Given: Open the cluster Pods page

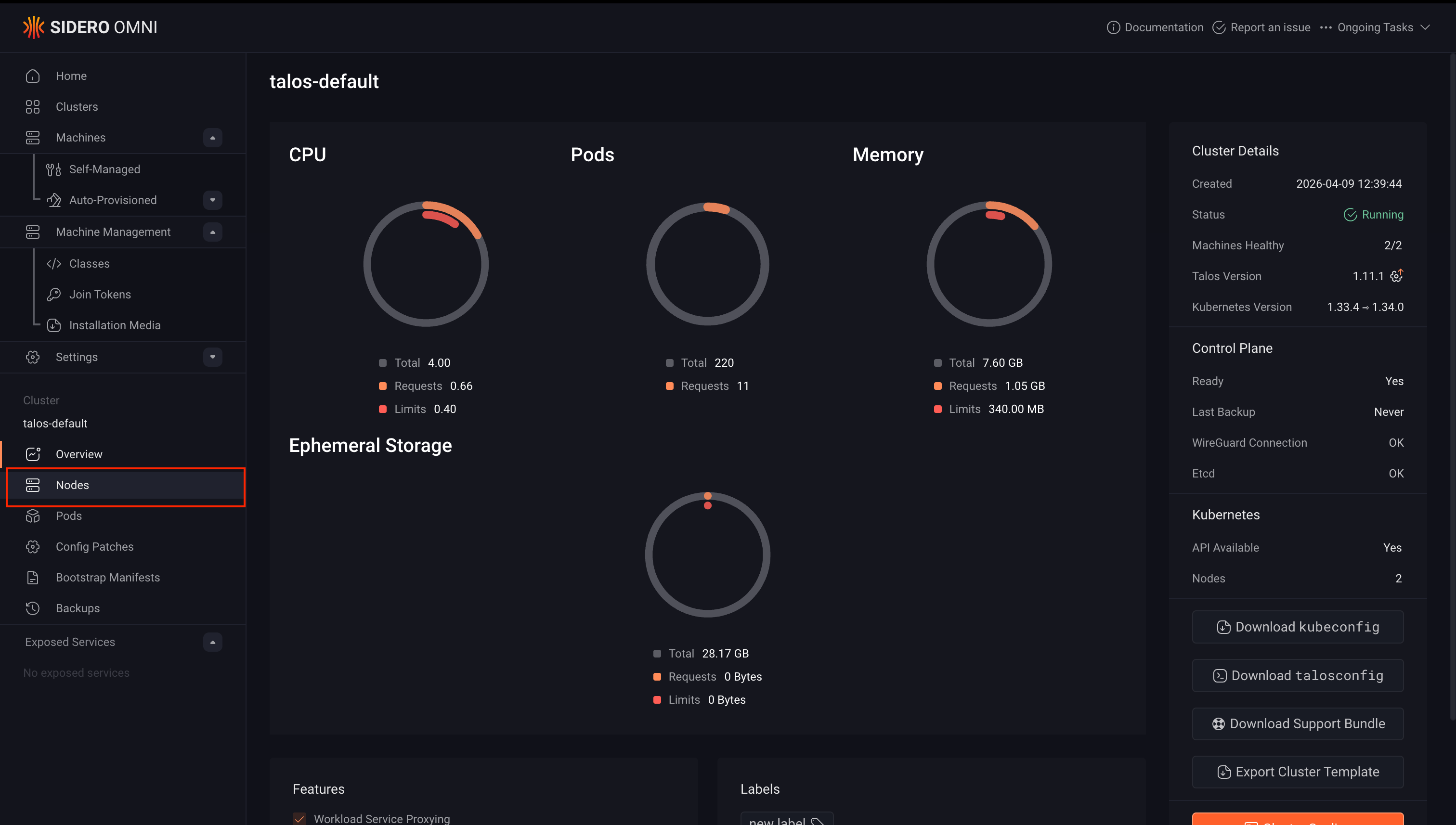Looking at the screenshot, I should (123, 516).
